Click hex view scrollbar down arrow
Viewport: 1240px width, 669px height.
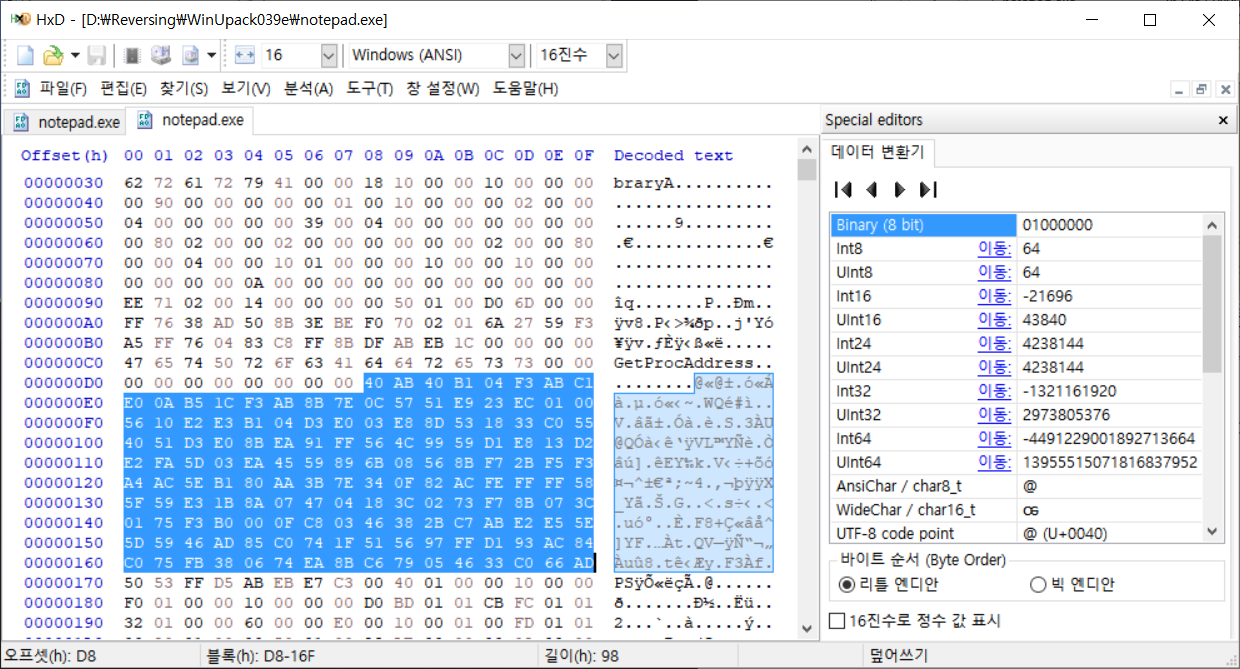808,629
